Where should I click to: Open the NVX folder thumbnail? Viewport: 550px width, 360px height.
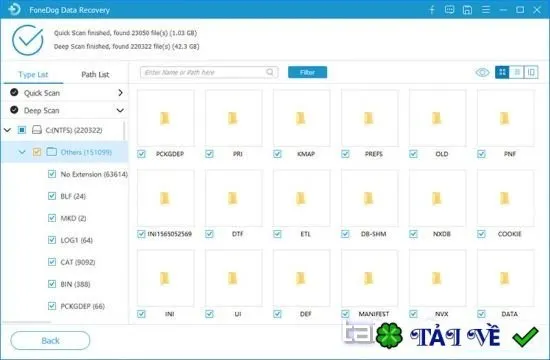437,278
